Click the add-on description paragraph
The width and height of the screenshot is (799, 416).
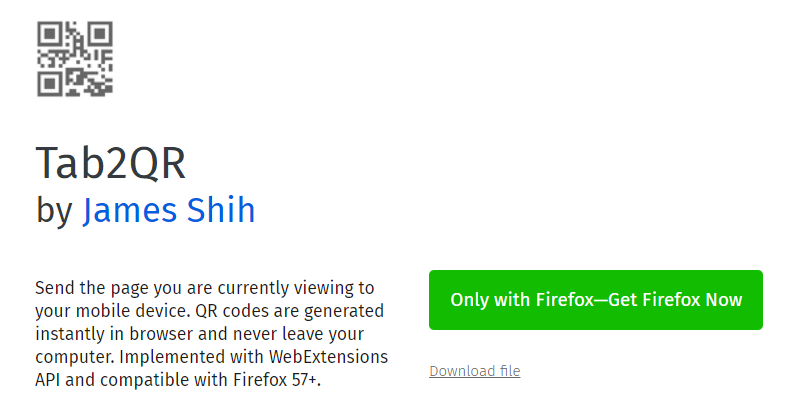[x=211, y=334]
